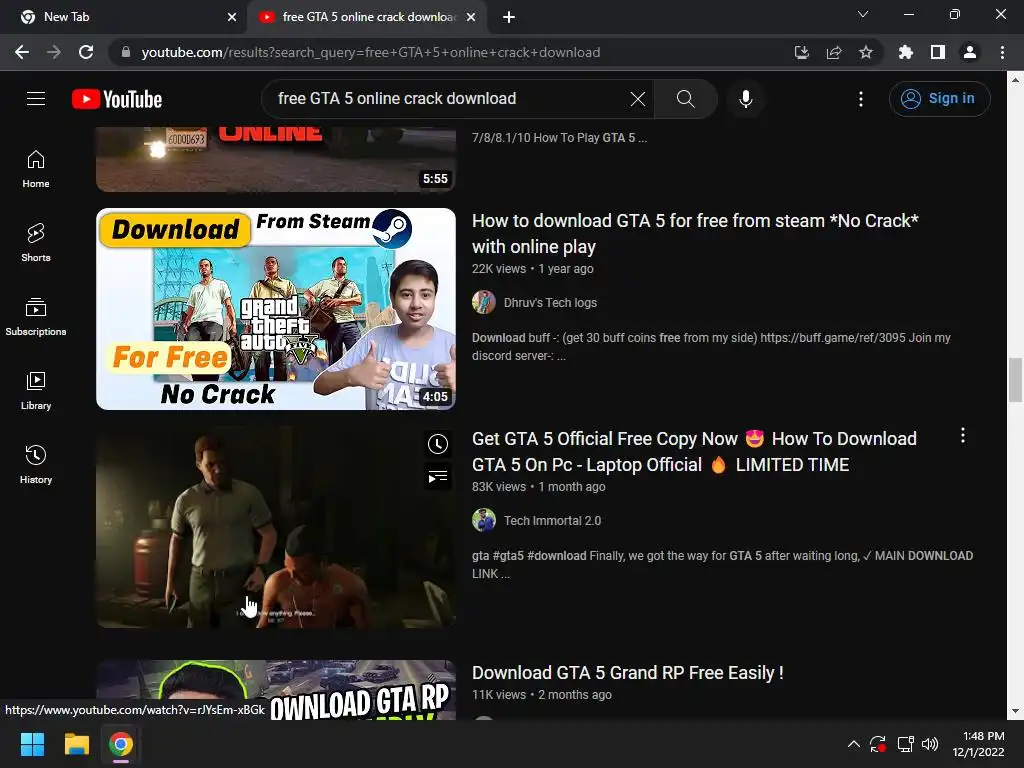Open action menu for Get GTA 5 Official video

(963, 436)
